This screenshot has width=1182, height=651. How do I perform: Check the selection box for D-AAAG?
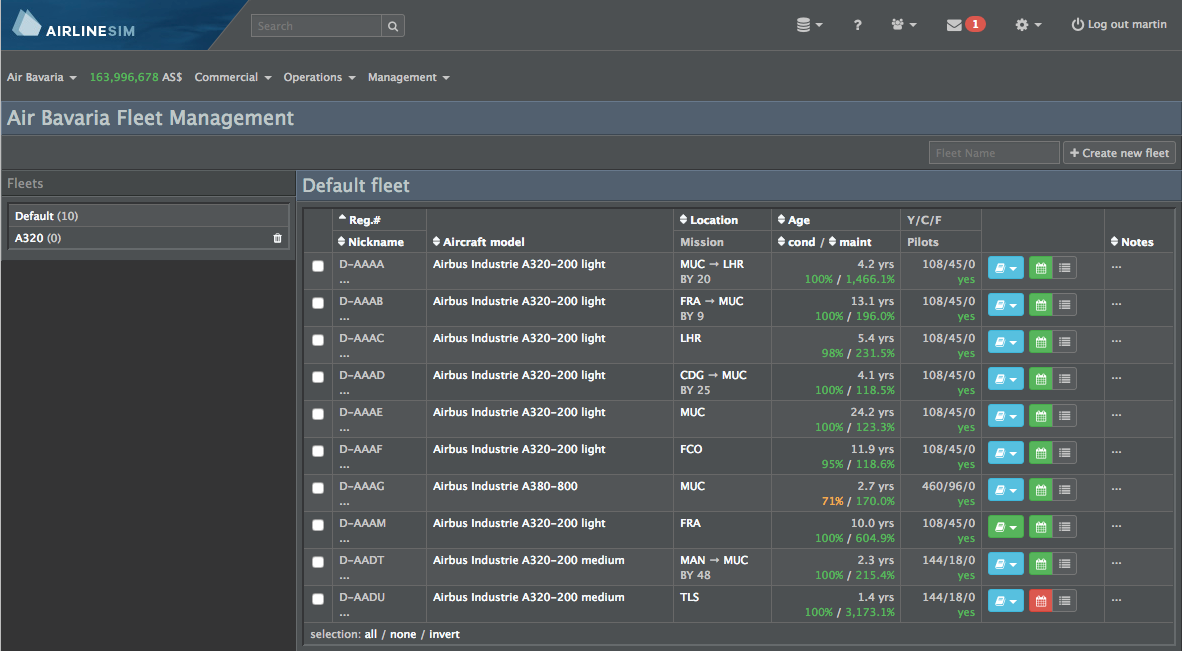pyautogui.click(x=317, y=488)
